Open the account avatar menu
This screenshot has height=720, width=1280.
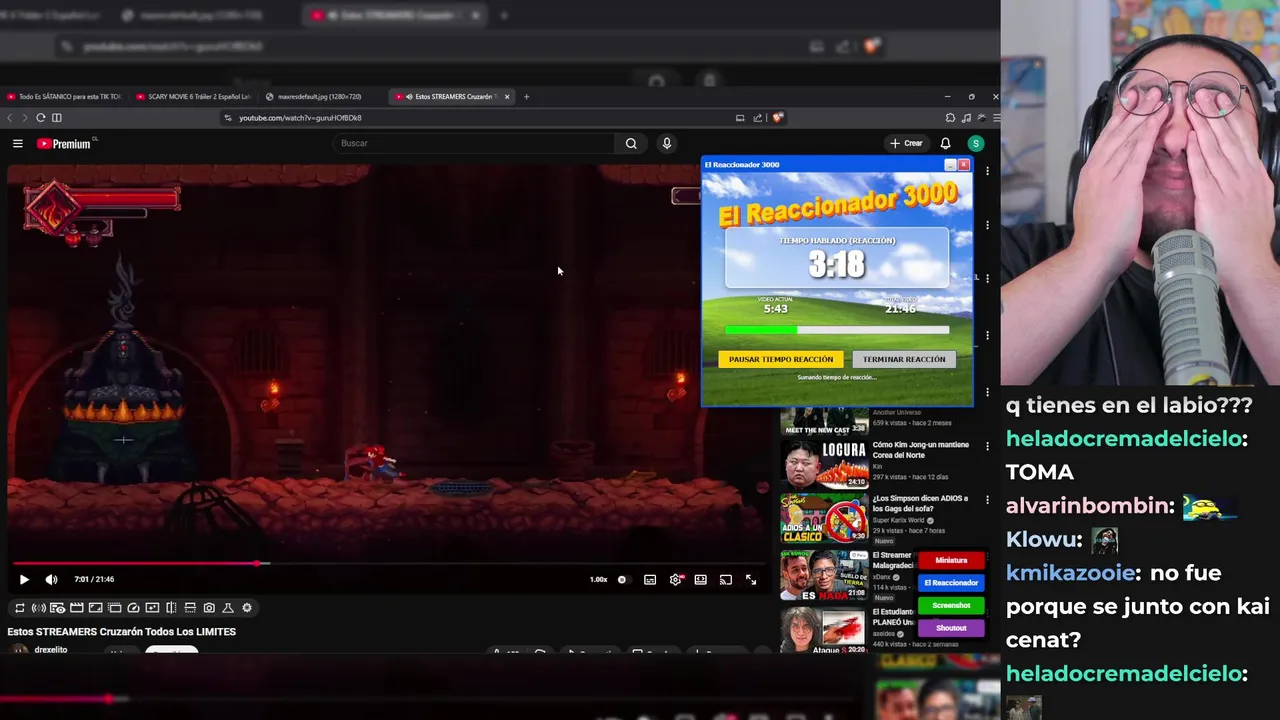pyautogui.click(x=976, y=143)
